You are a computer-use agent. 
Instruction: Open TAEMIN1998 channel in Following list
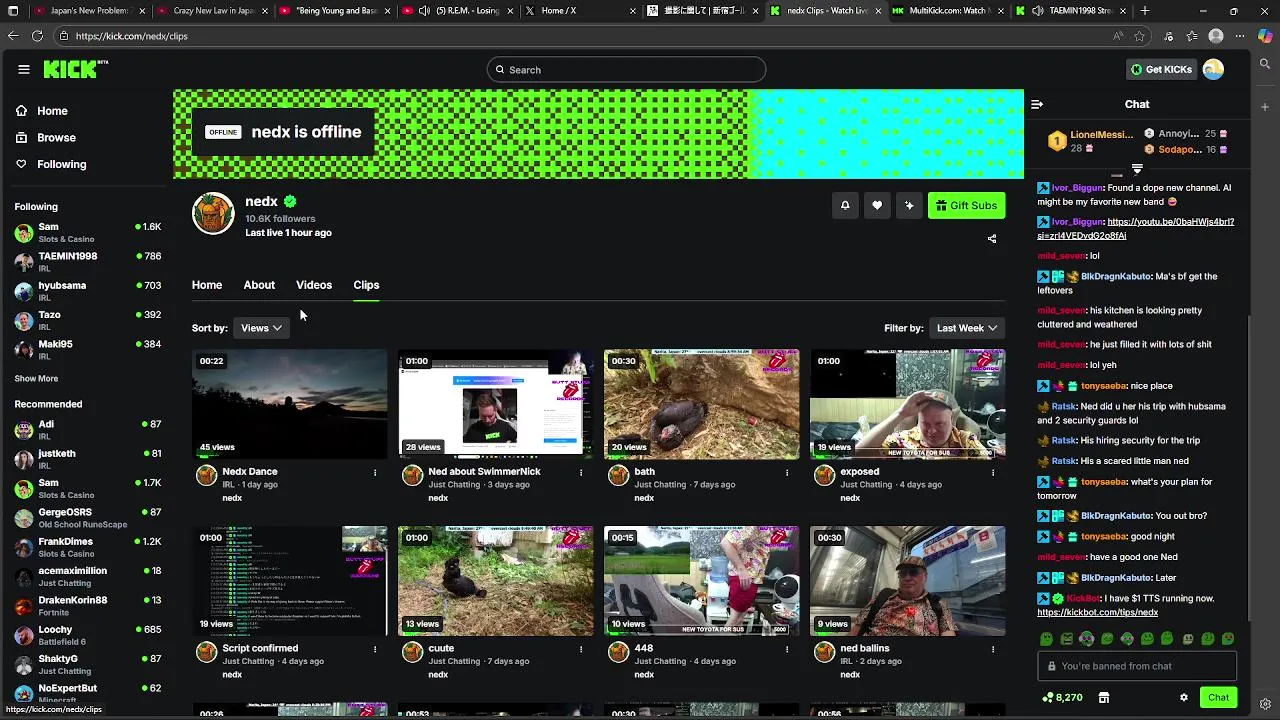pyautogui.click(x=87, y=261)
